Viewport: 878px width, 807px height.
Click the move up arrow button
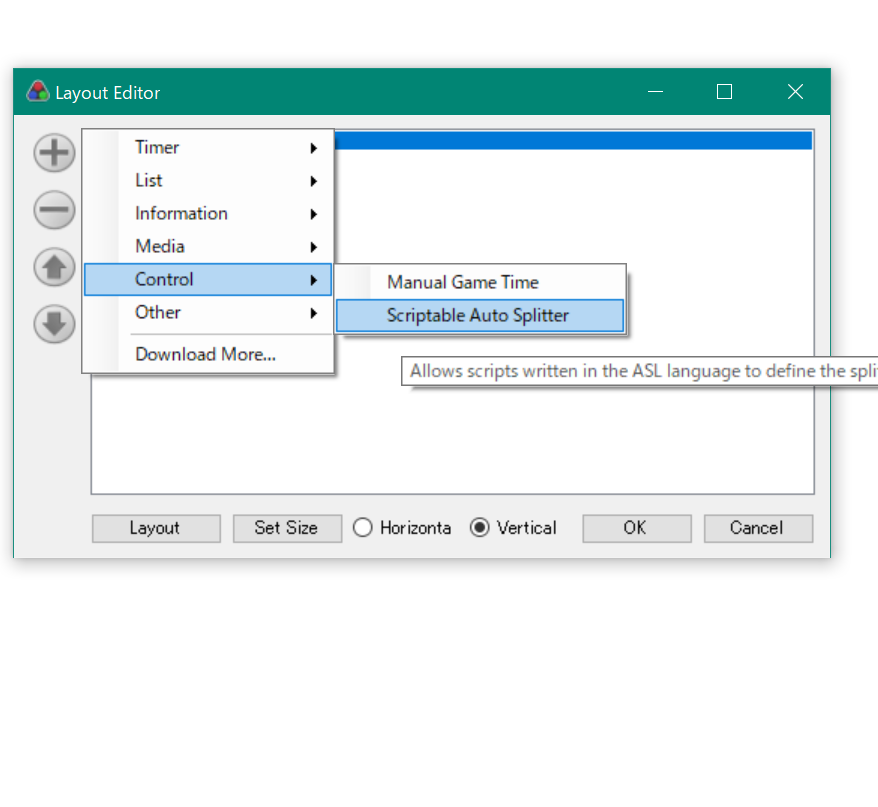[54, 267]
